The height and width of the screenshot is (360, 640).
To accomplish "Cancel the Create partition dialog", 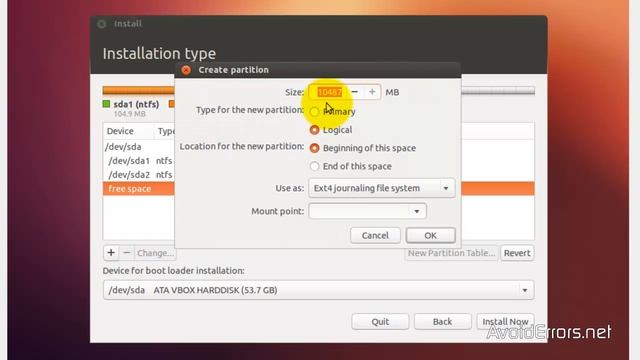I will coord(375,236).
